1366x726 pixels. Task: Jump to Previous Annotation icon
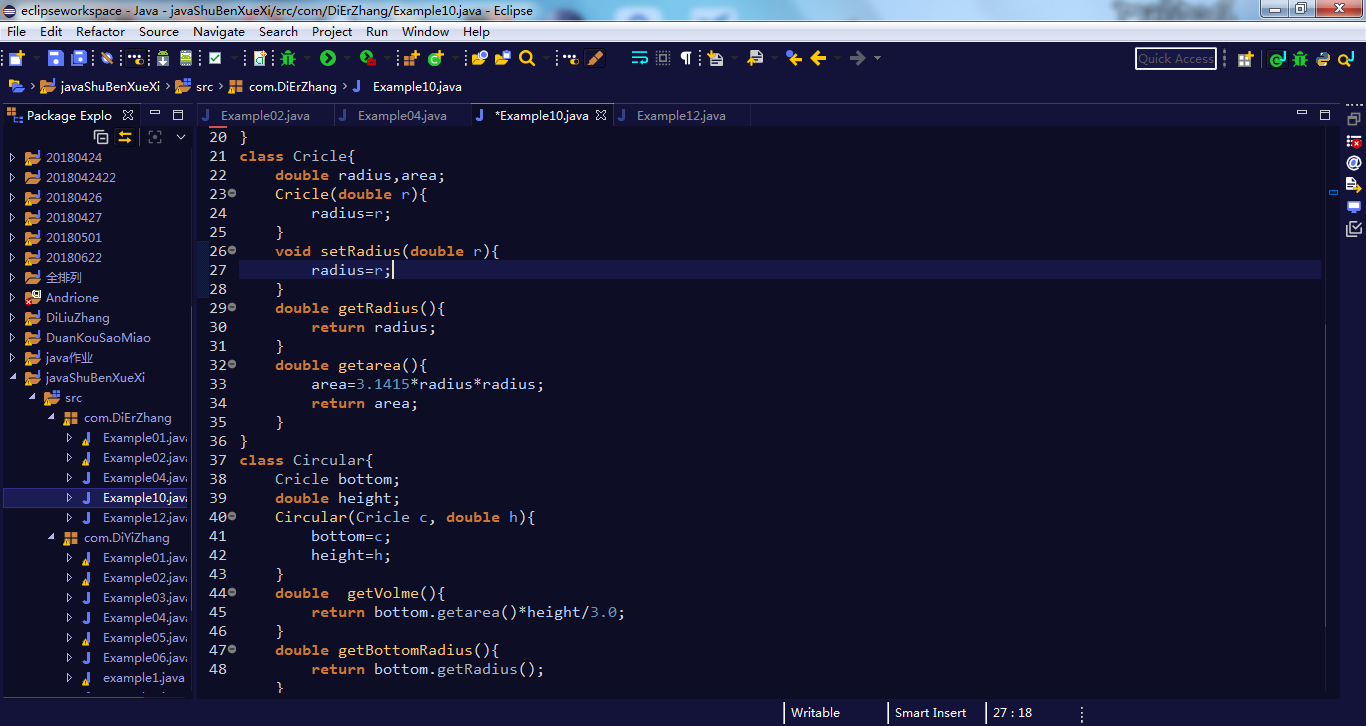pyautogui.click(x=755, y=58)
